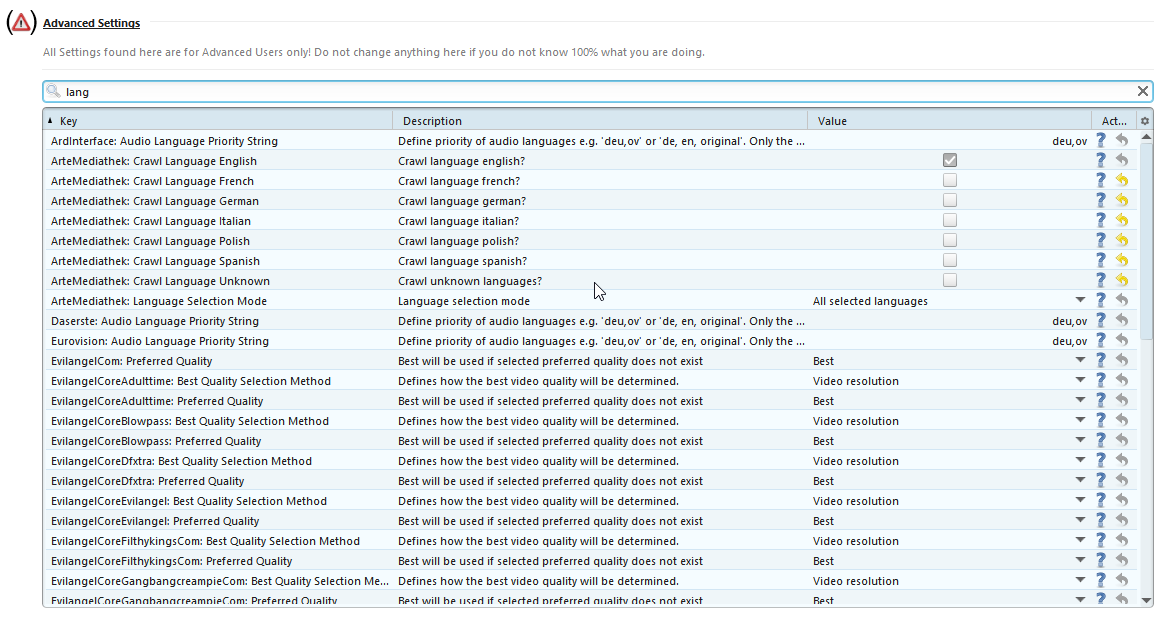Show help for Crawl Language Italian

(1100, 220)
